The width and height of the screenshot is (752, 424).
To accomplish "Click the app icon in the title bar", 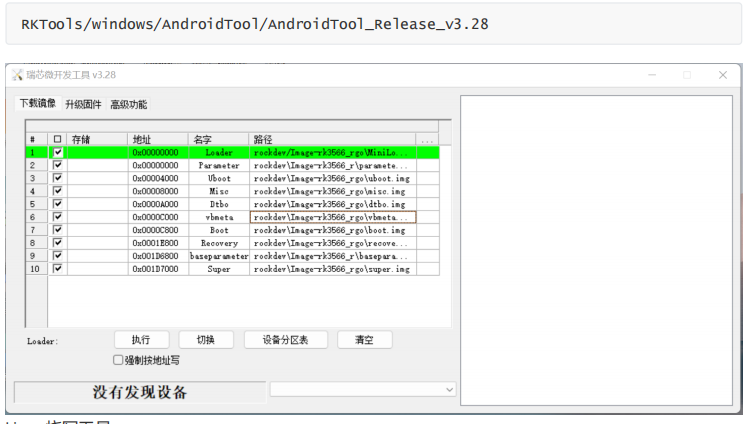I will [16, 75].
